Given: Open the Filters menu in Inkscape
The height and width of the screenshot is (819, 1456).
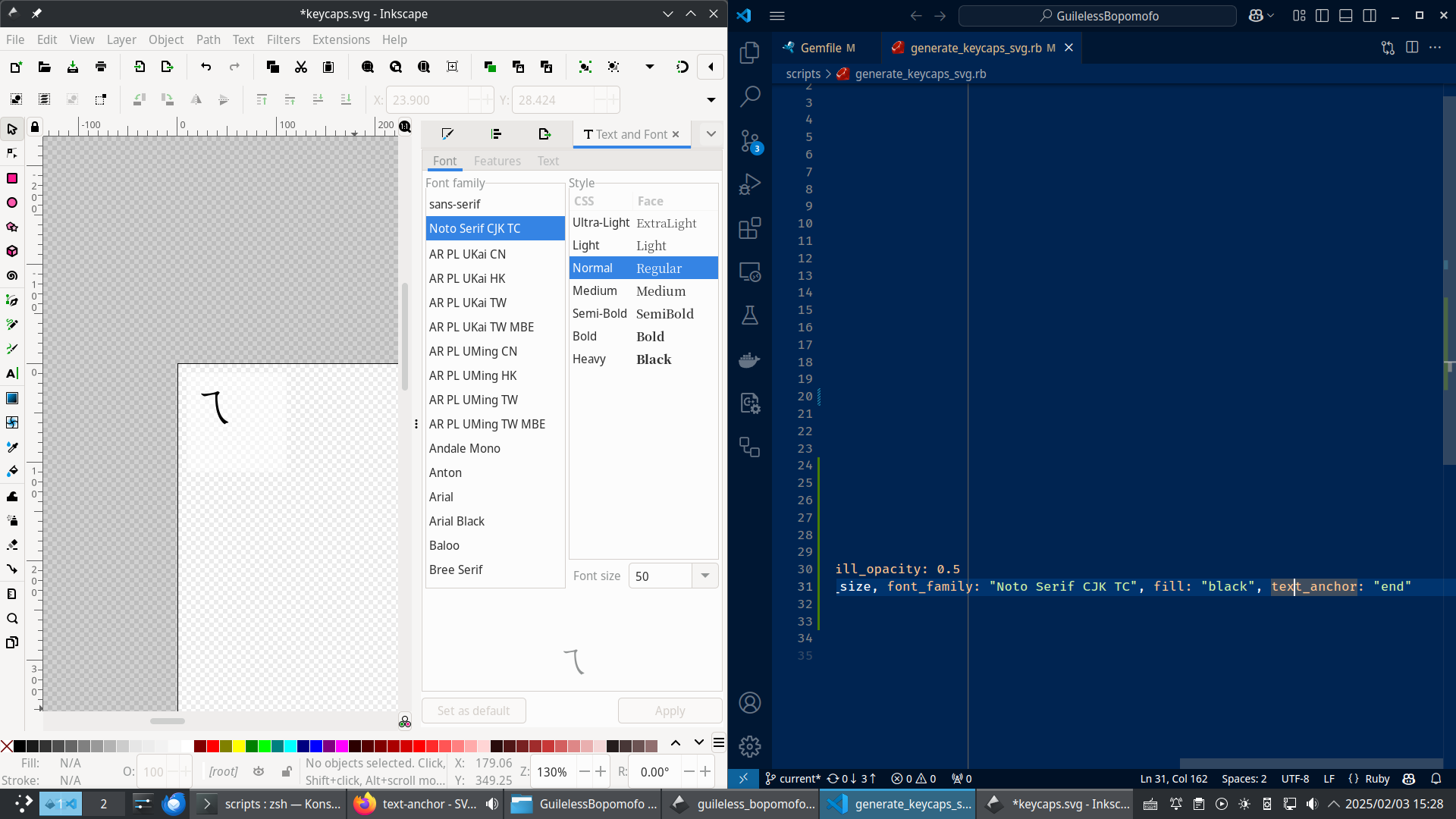Looking at the screenshot, I should click(283, 39).
